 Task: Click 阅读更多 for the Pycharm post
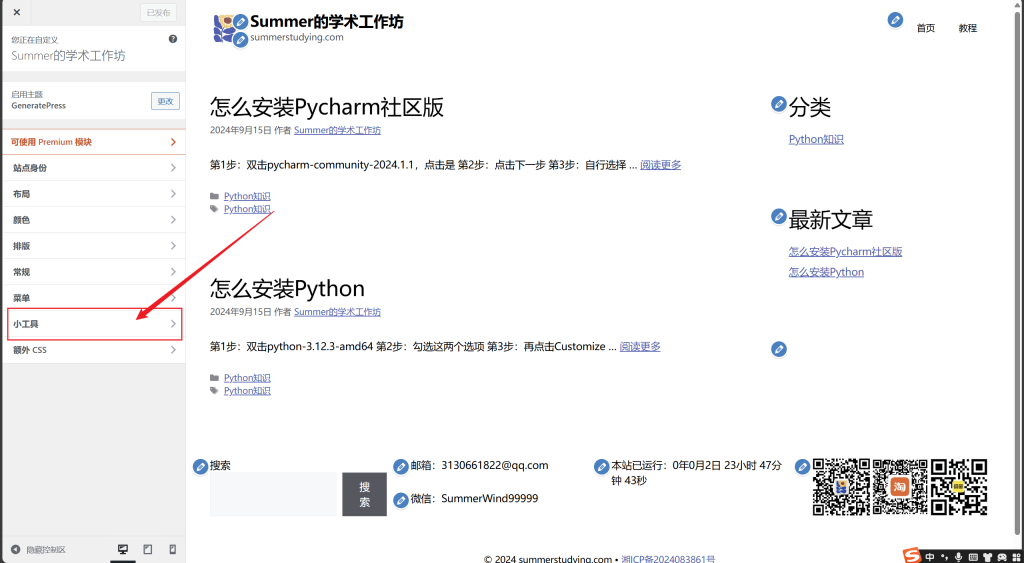(660, 165)
